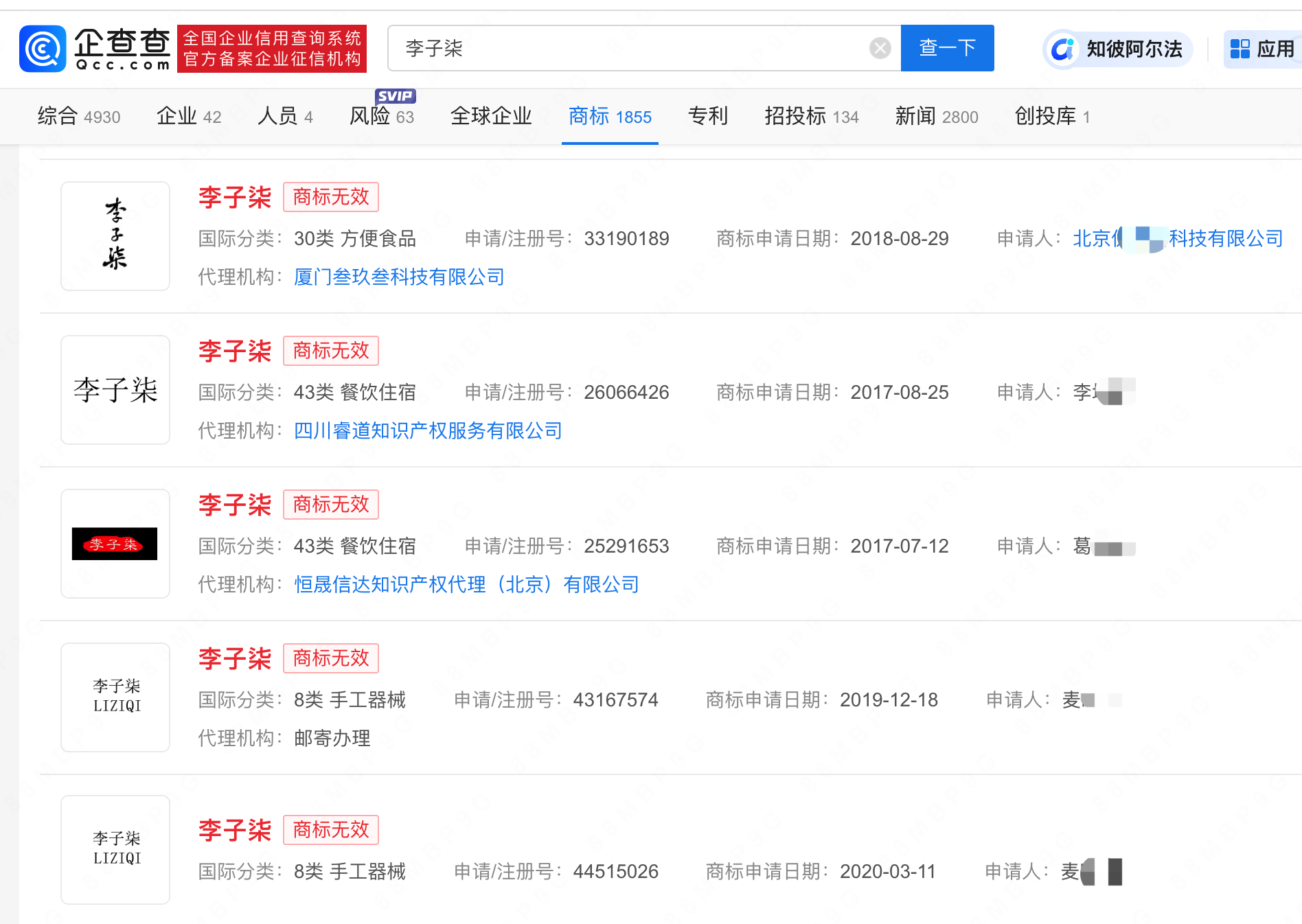
Task: Click 商标无效 tag on the 33190189 entry
Action: tap(331, 198)
